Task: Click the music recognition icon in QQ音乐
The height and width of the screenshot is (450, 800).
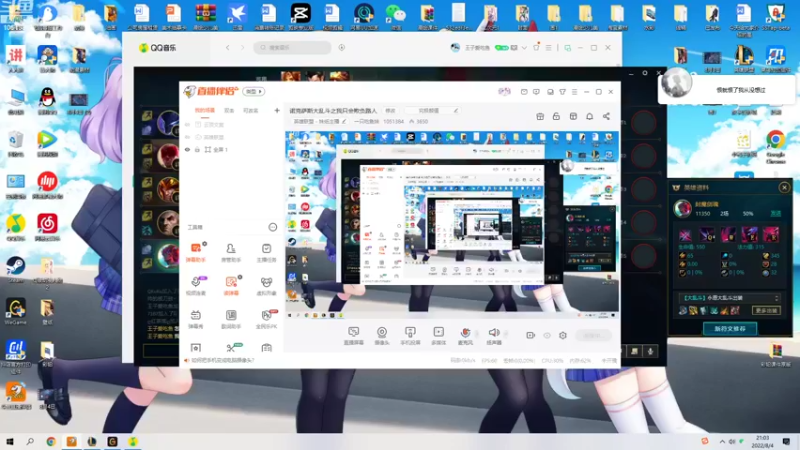Action: click(342, 47)
